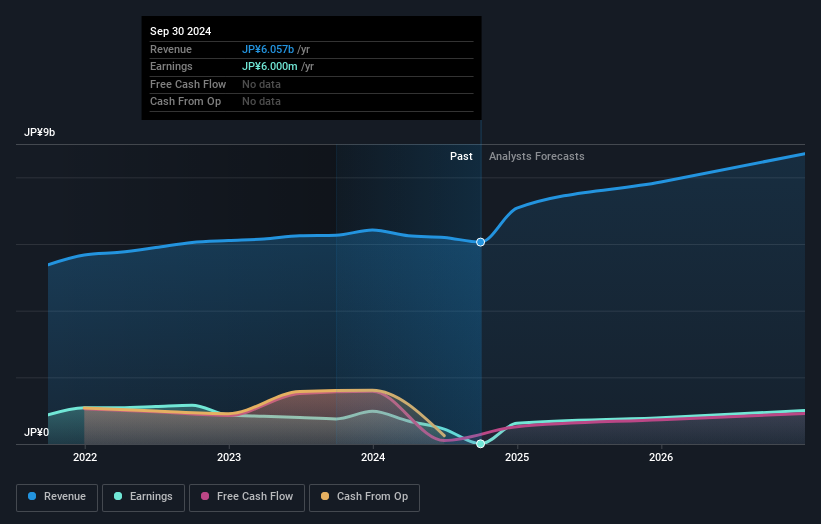Click the 2025 x-axis label
Image resolution: width=821 pixels, height=524 pixels.
click(517, 457)
